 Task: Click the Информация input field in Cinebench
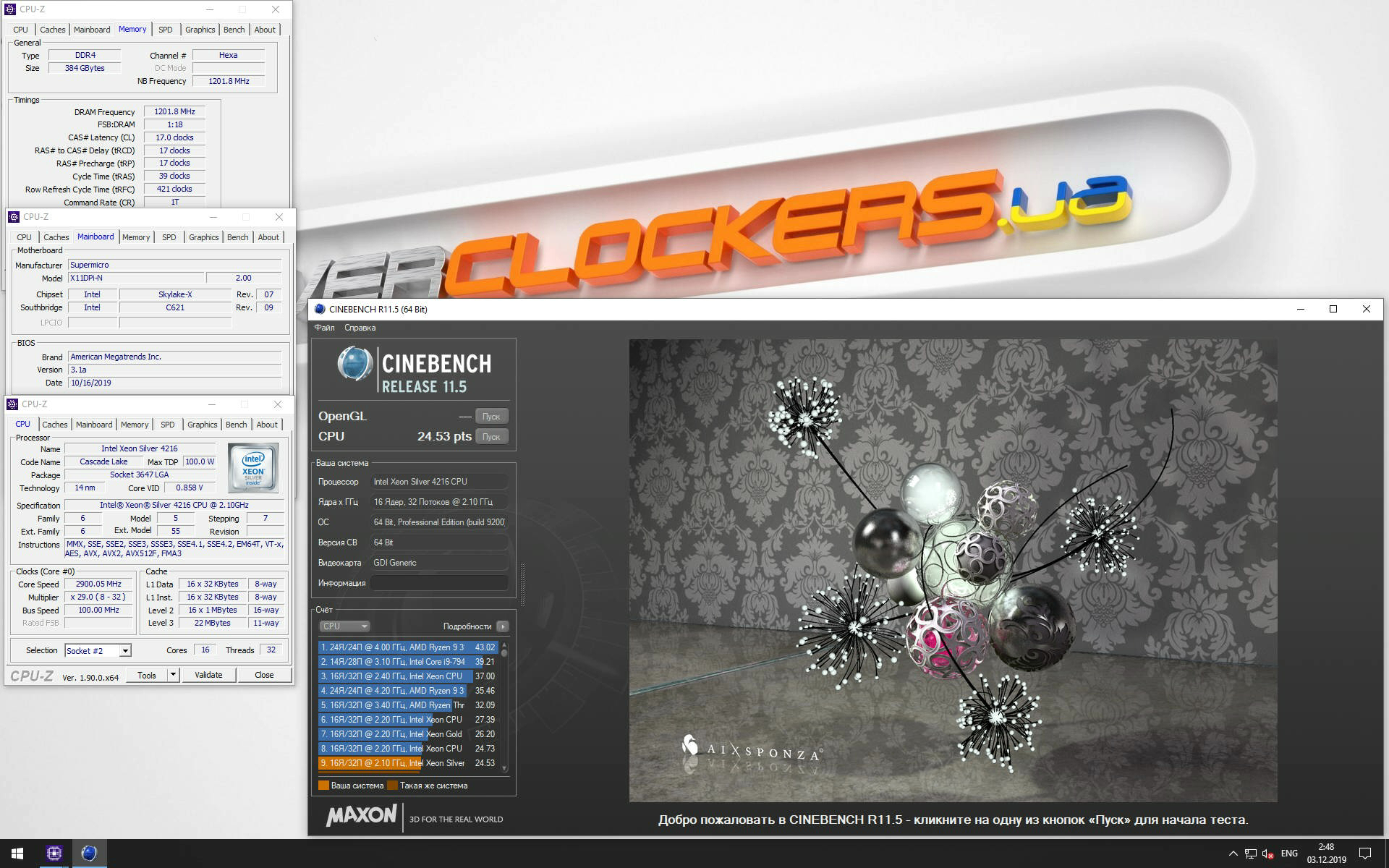(439, 583)
